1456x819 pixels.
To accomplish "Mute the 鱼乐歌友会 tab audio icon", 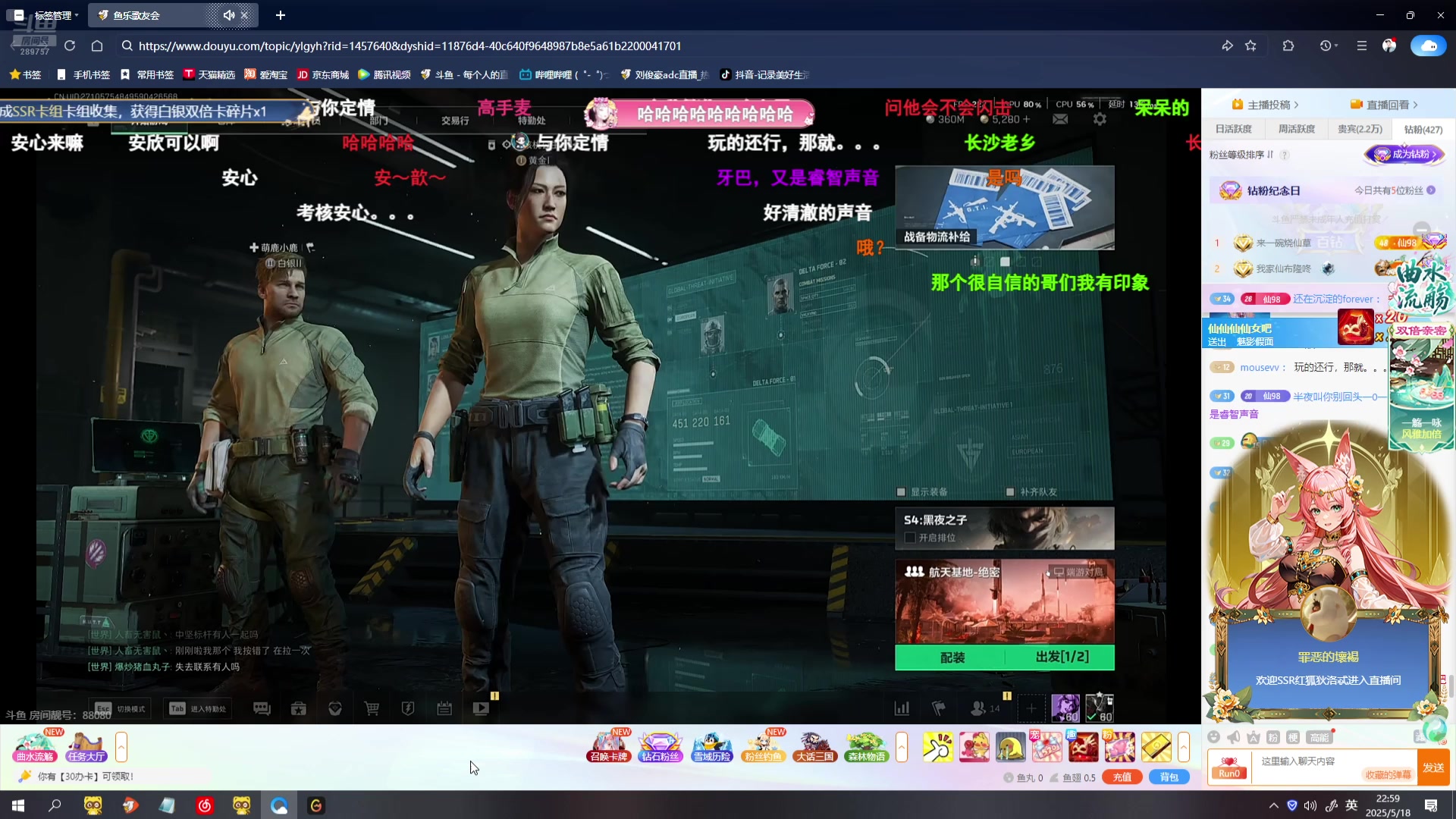I will [228, 15].
